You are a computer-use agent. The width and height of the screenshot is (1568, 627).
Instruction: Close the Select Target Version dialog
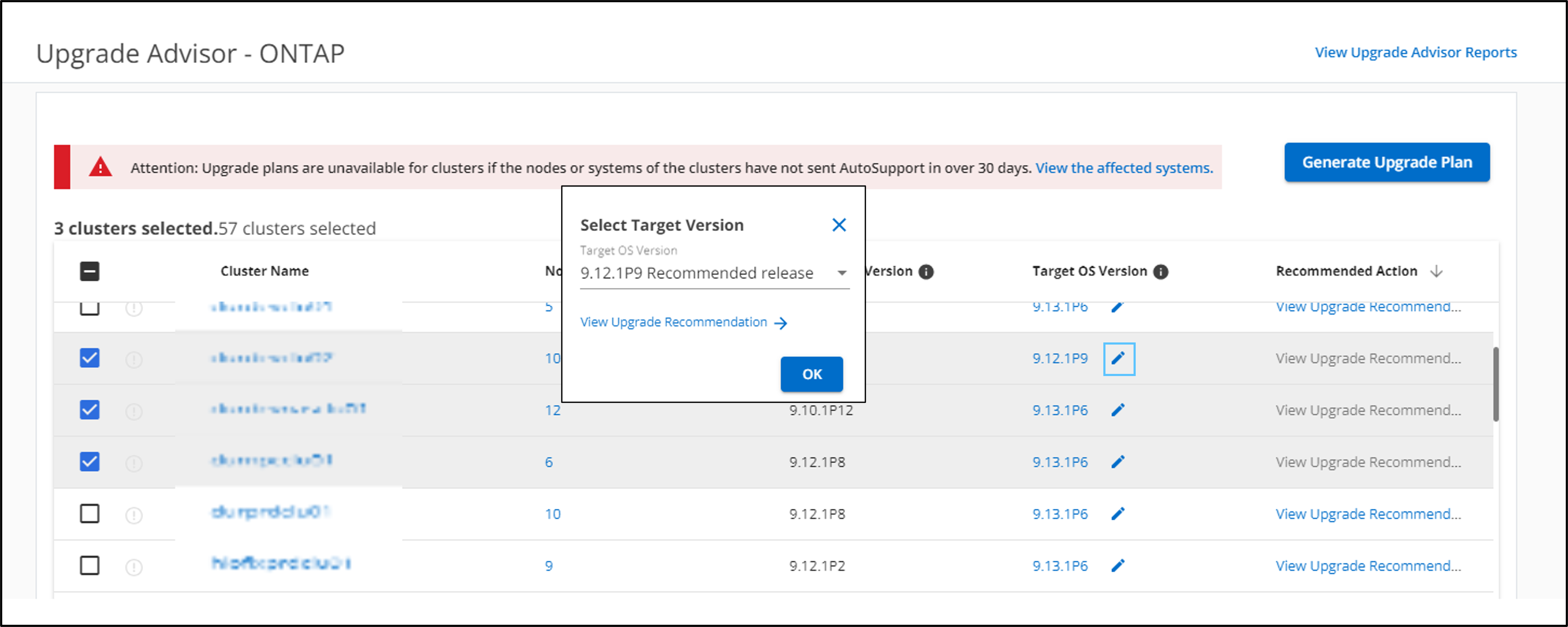(839, 225)
